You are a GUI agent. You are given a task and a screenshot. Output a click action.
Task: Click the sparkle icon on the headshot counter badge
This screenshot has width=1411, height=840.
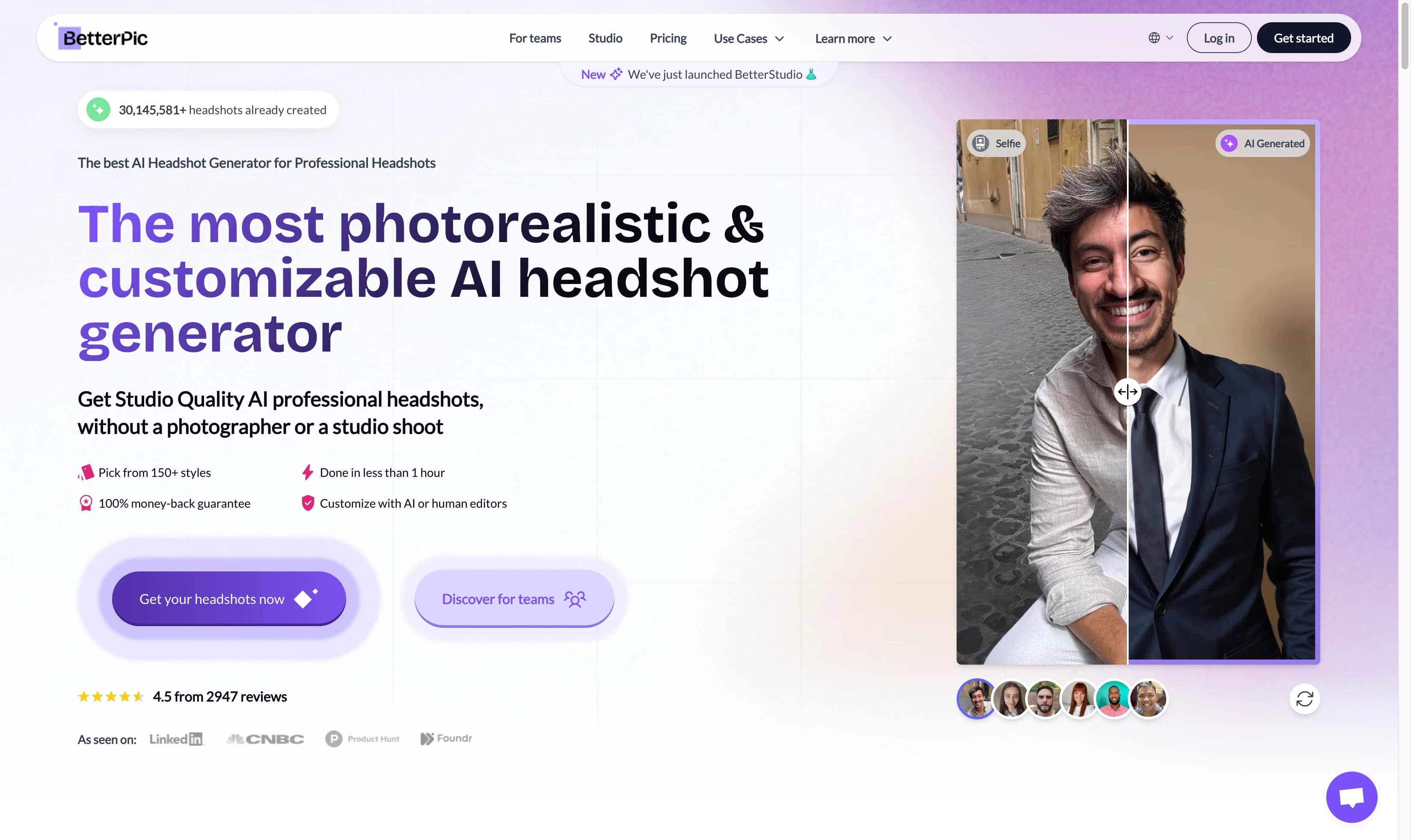(x=98, y=109)
